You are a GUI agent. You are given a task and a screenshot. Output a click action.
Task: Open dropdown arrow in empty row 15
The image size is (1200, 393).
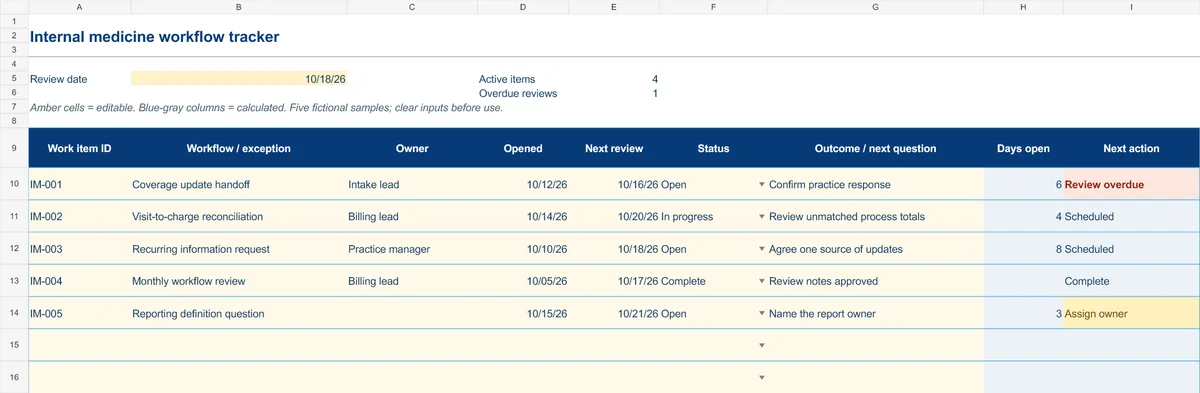coord(761,345)
